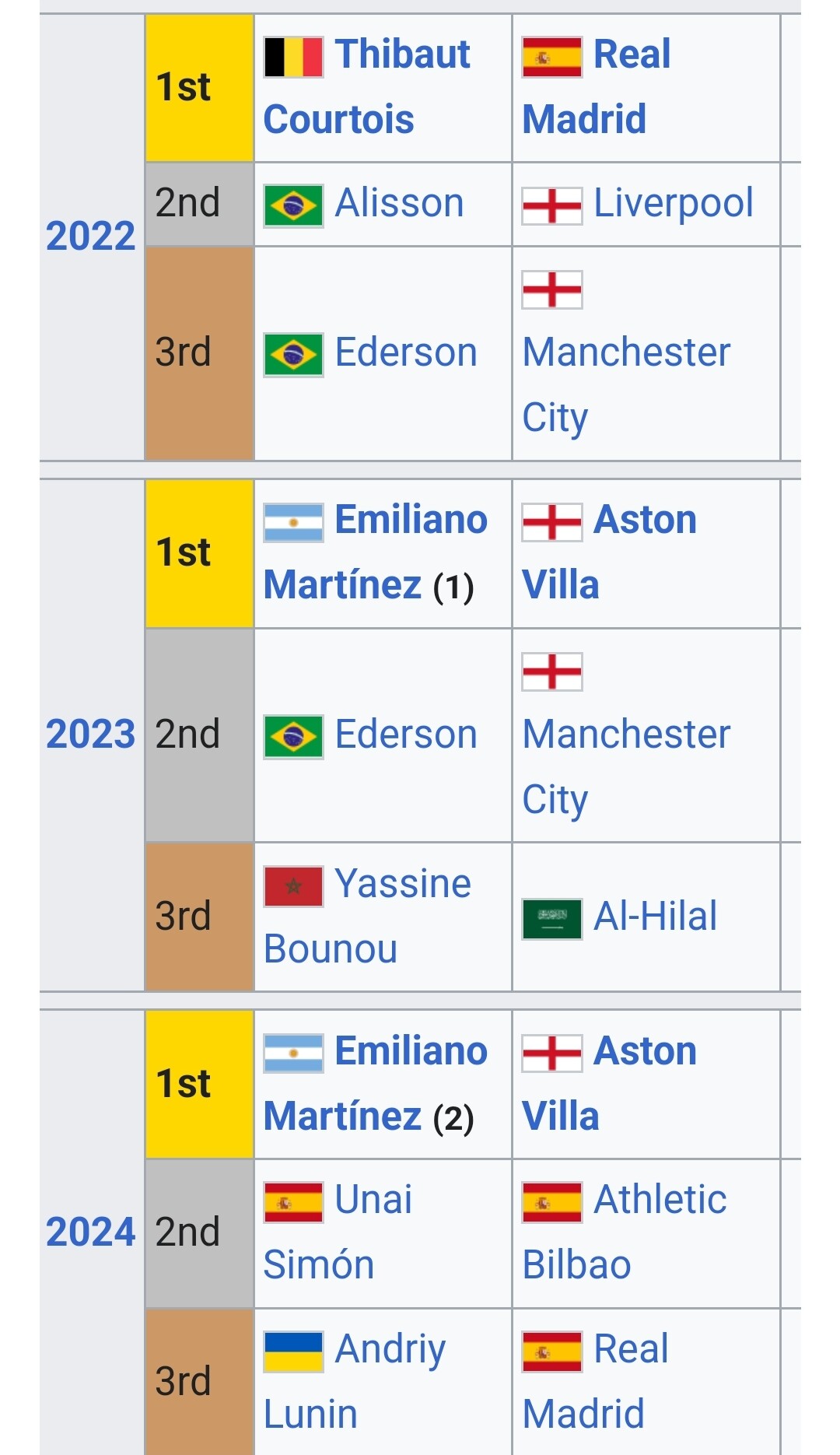This screenshot has width=840, height=1455.
Task: Open the Andriy Lunin player link
Action: coord(355,1381)
